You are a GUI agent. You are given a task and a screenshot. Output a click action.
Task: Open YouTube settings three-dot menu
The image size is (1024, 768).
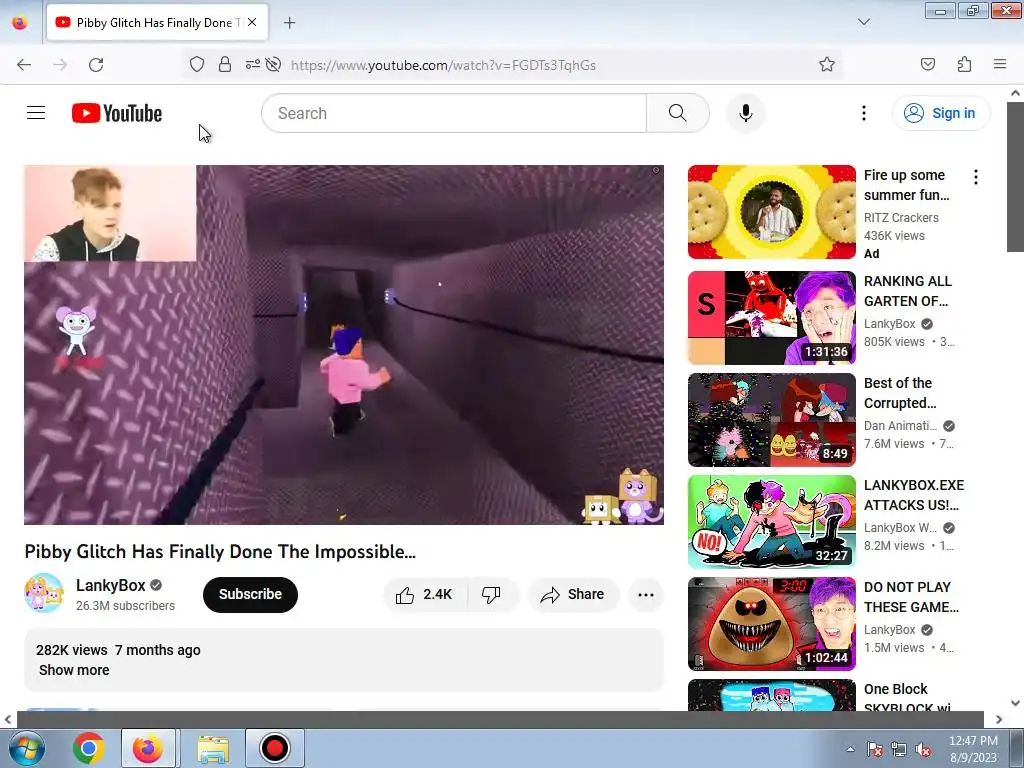tap(863, 113)
